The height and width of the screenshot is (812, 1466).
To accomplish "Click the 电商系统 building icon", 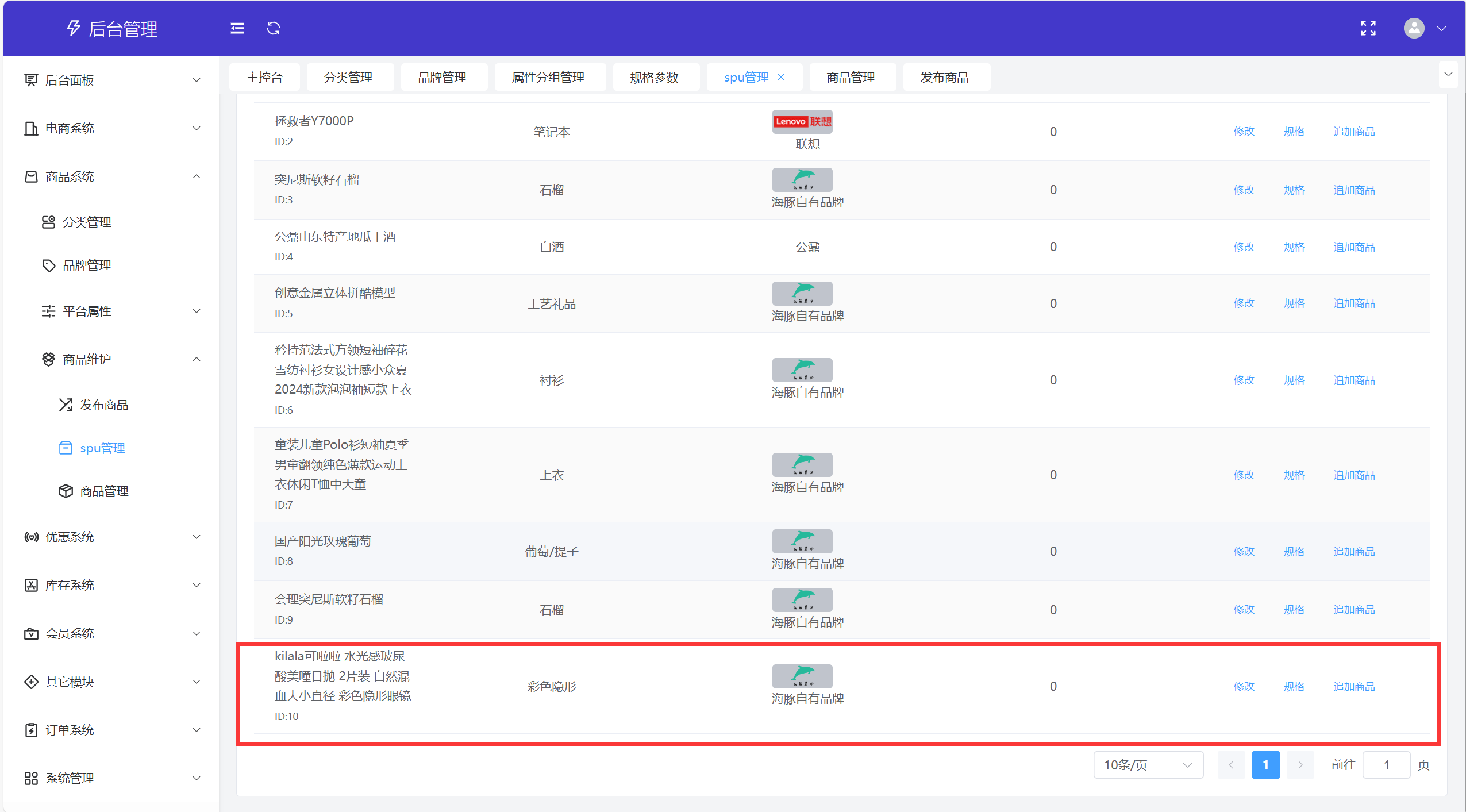I will click(31, 128).
